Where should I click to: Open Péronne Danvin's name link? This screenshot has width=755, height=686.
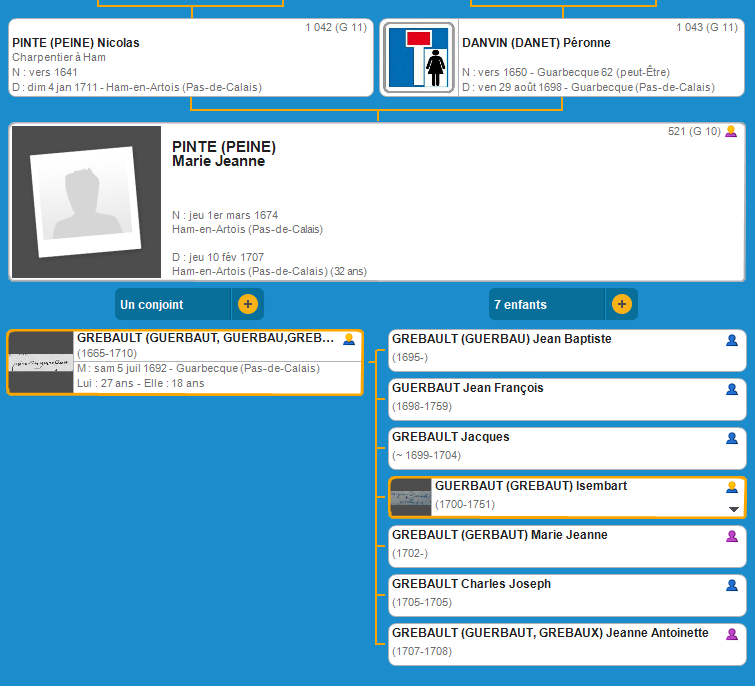(536, 43)
